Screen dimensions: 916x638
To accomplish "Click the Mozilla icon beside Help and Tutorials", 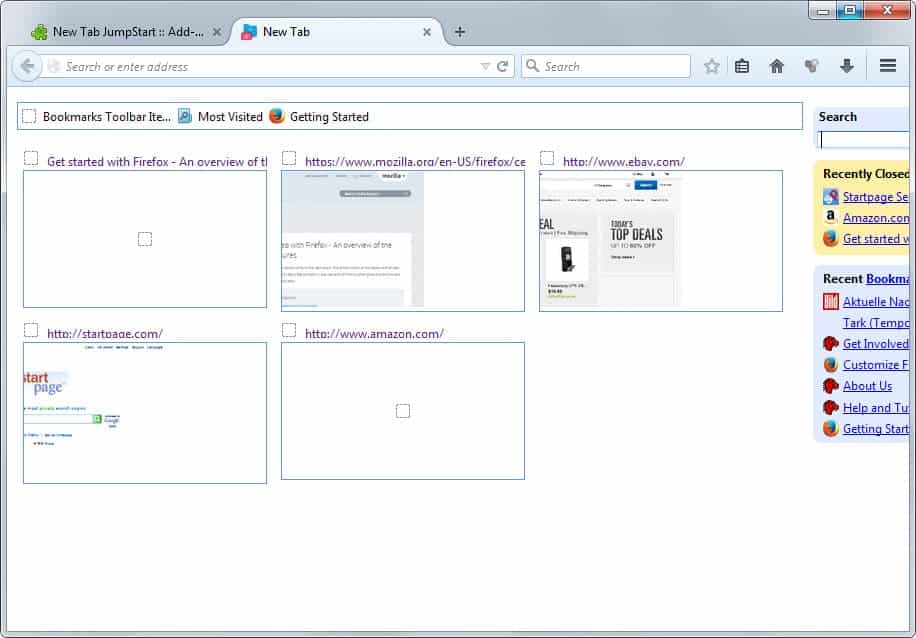I will 831,407.
